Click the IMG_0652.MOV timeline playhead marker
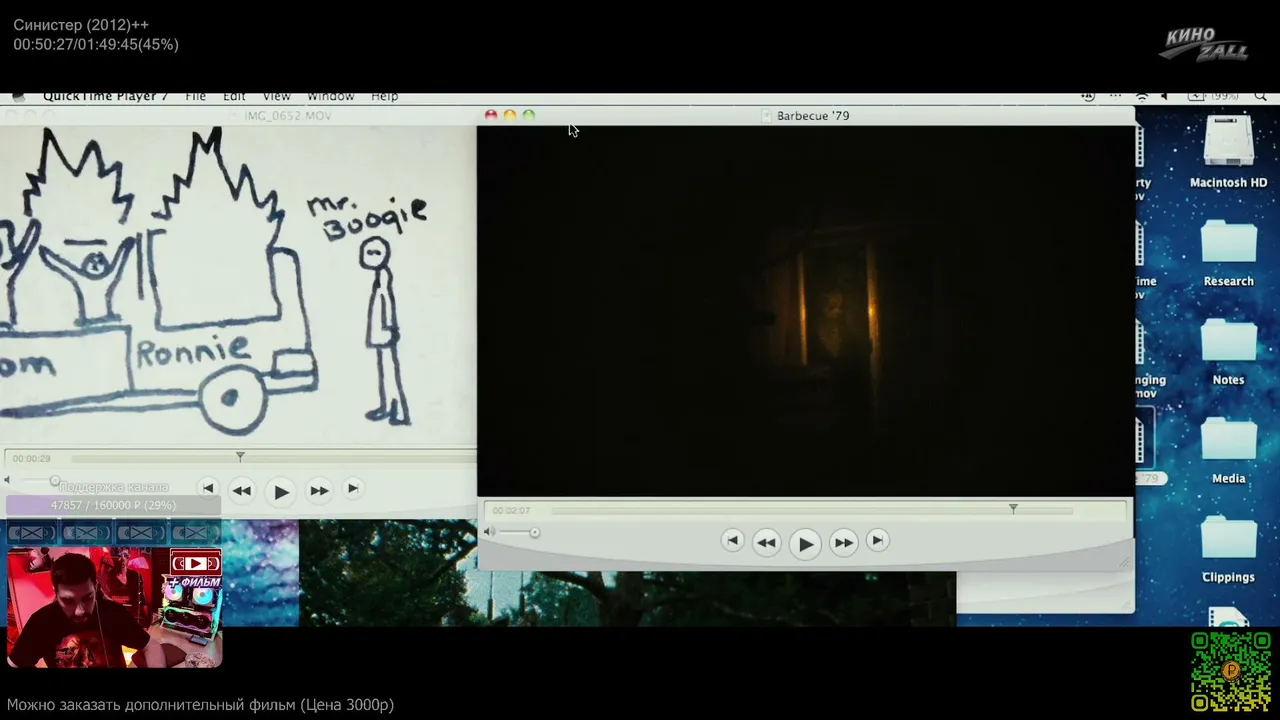1280x720 pixels. (240, 456)
